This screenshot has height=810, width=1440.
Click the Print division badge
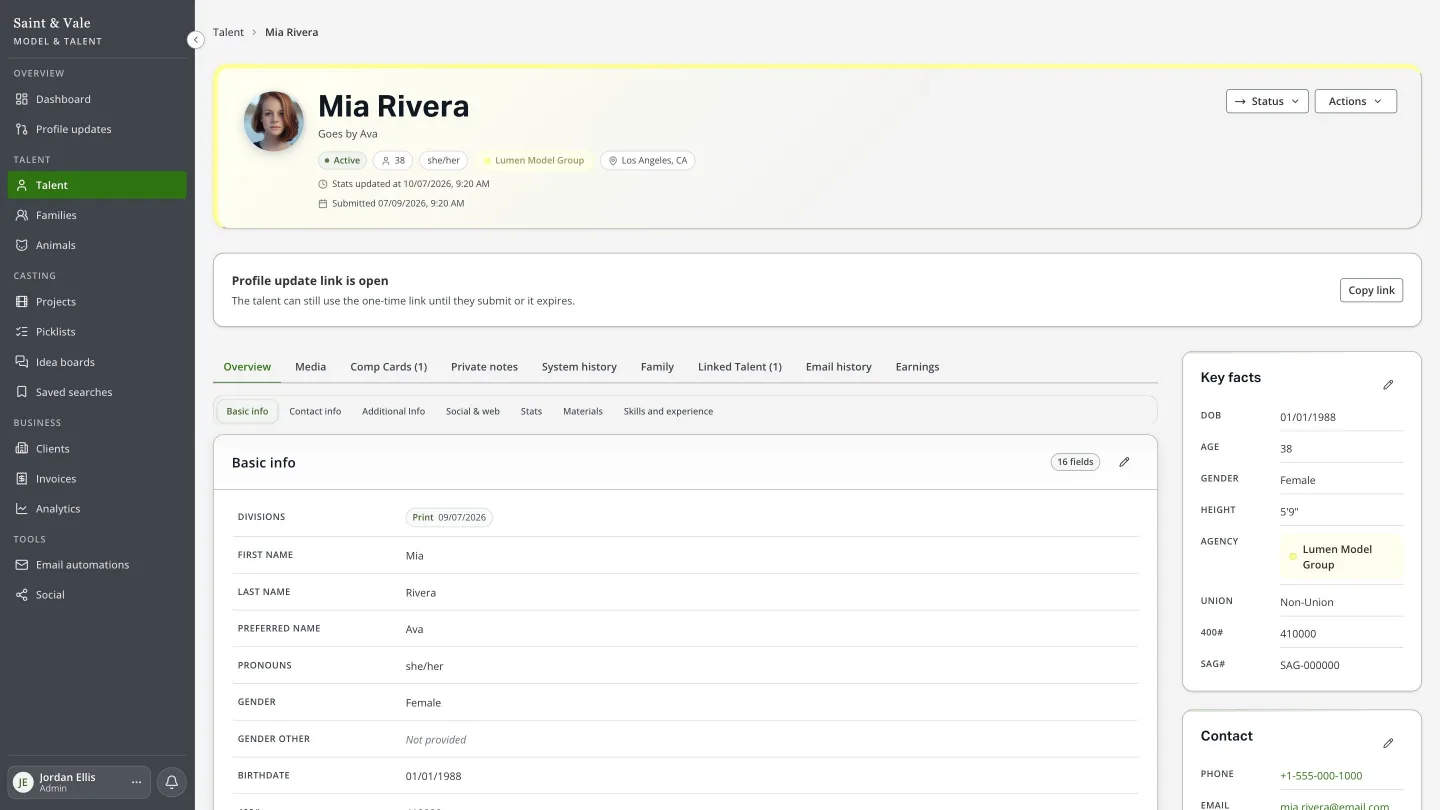tap(449, 518)
